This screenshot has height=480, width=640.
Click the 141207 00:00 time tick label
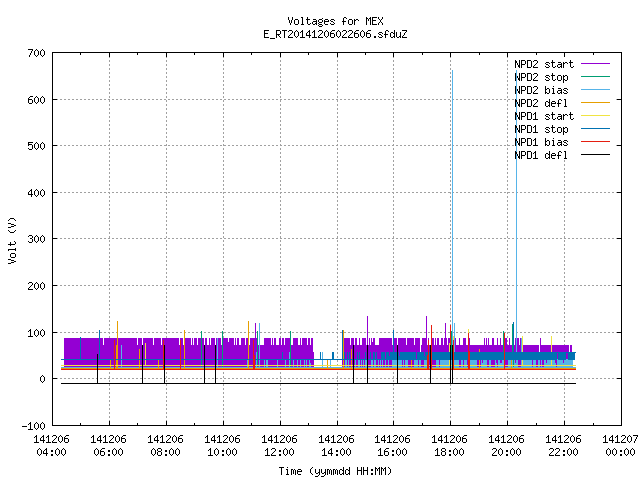click(620, 446)
